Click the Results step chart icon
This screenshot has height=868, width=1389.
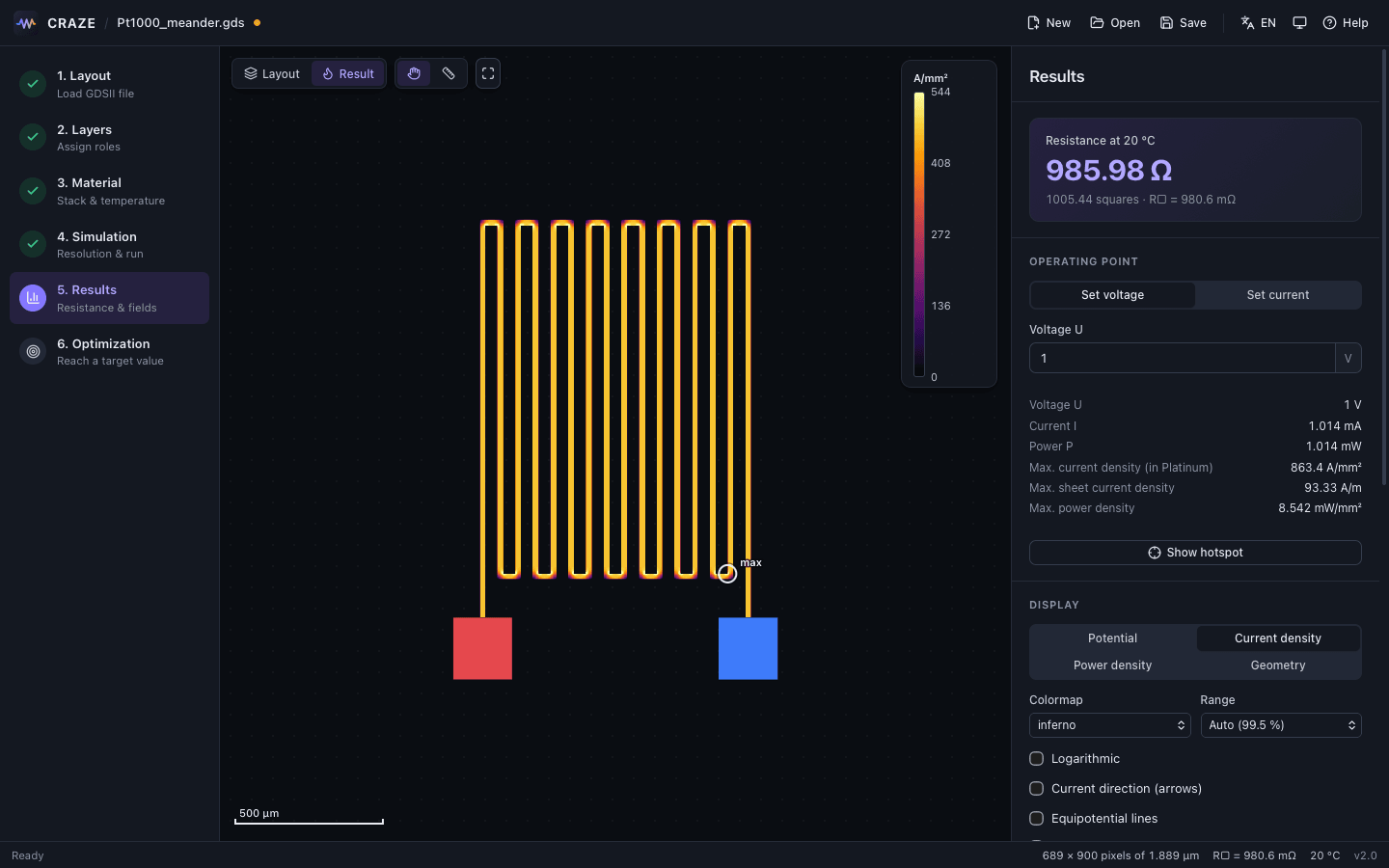click(x=33, y=298)
